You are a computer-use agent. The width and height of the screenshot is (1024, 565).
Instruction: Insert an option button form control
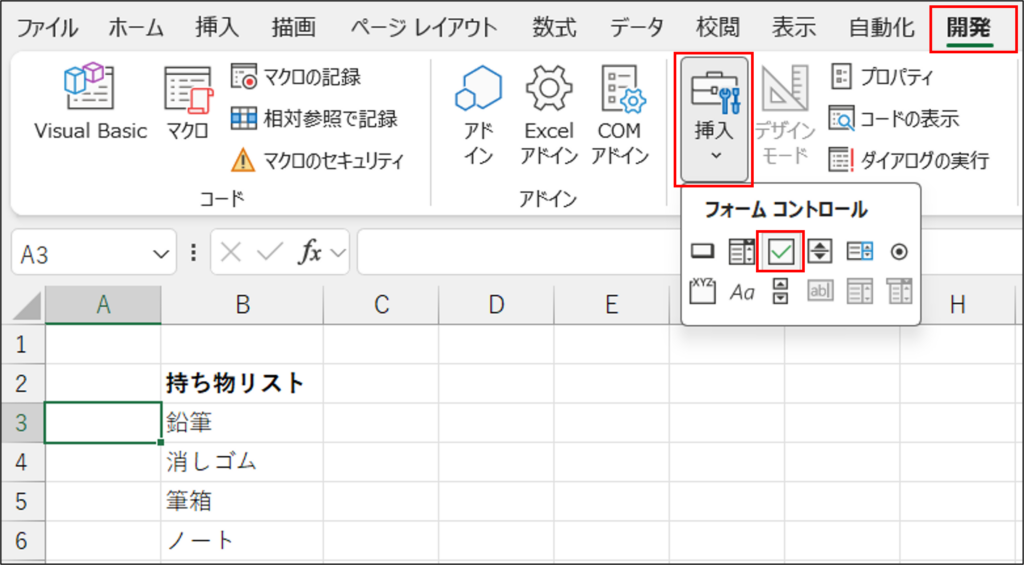899,251
